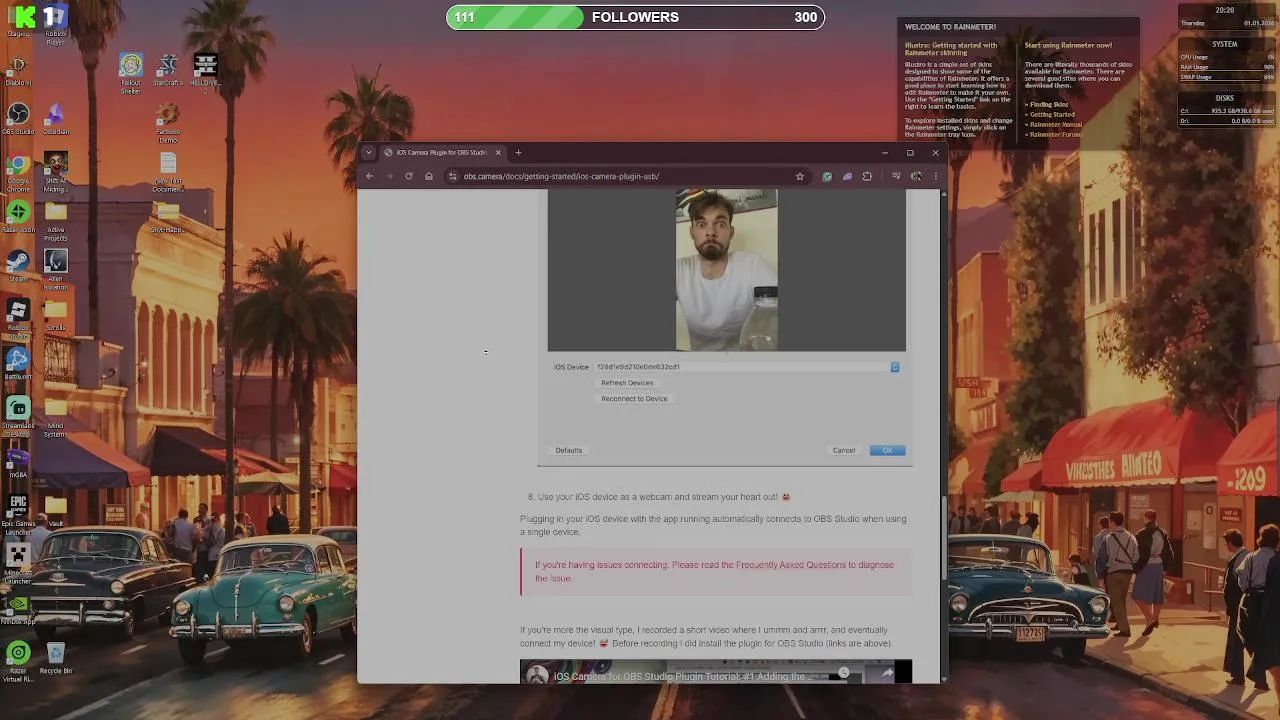Launch the Alien Isolation desktop shortcut
1280x720 pixels.
tap(56, 270)
